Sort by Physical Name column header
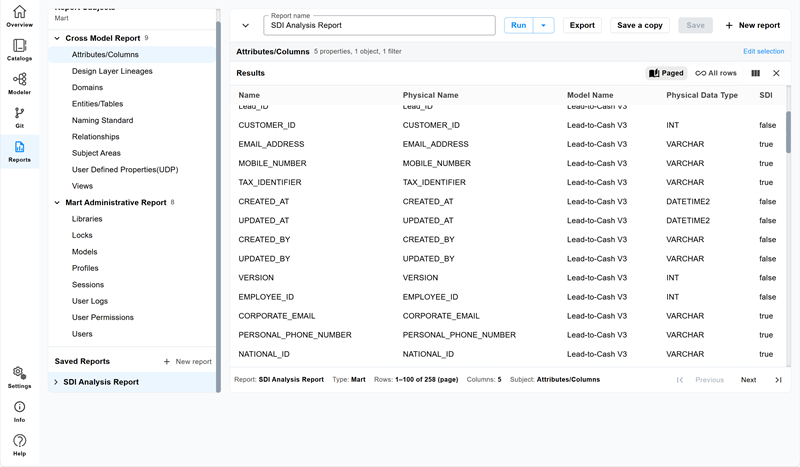The image size is (800, 467). click(431, 95)
